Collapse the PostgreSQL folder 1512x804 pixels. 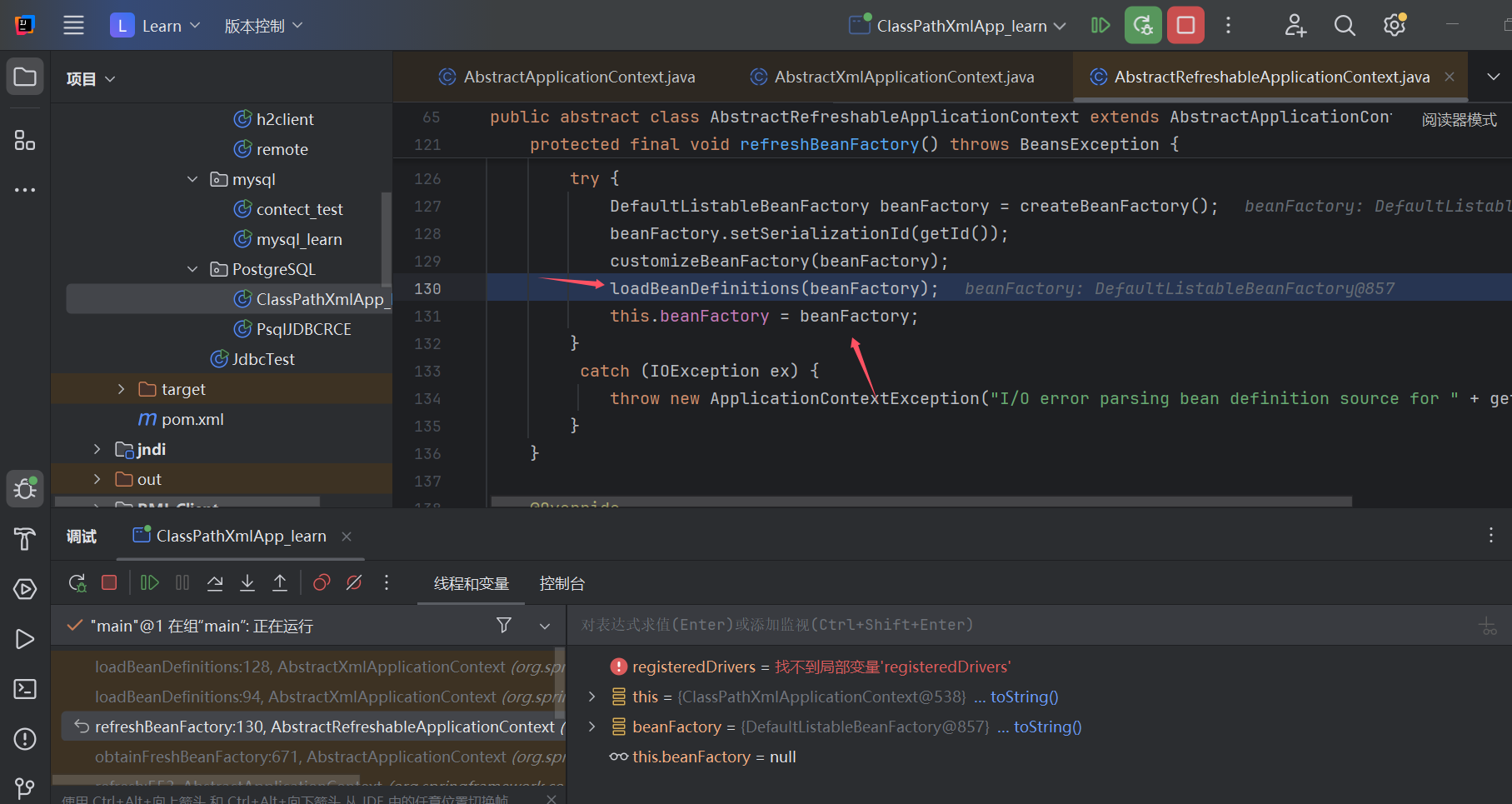pyautogui.click(x=192, y=269)
